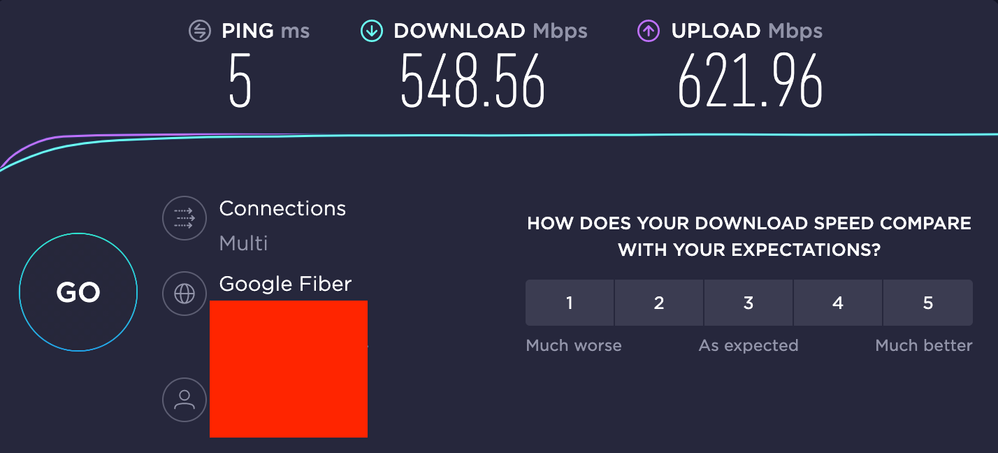998x453 pixels.
Task: Click the user profile icon
Action: click(183, 400)
